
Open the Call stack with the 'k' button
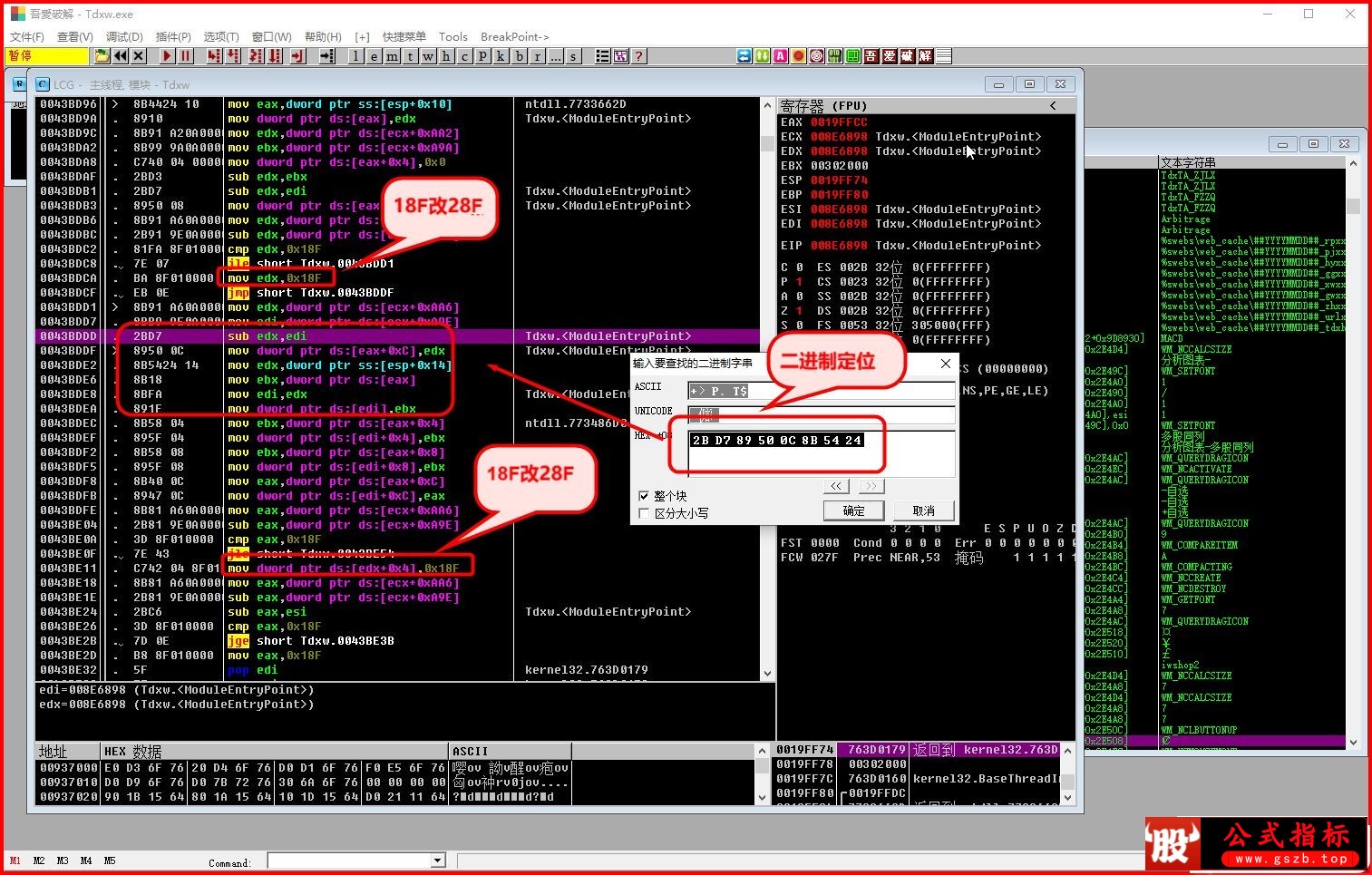[x=500, y=56]
